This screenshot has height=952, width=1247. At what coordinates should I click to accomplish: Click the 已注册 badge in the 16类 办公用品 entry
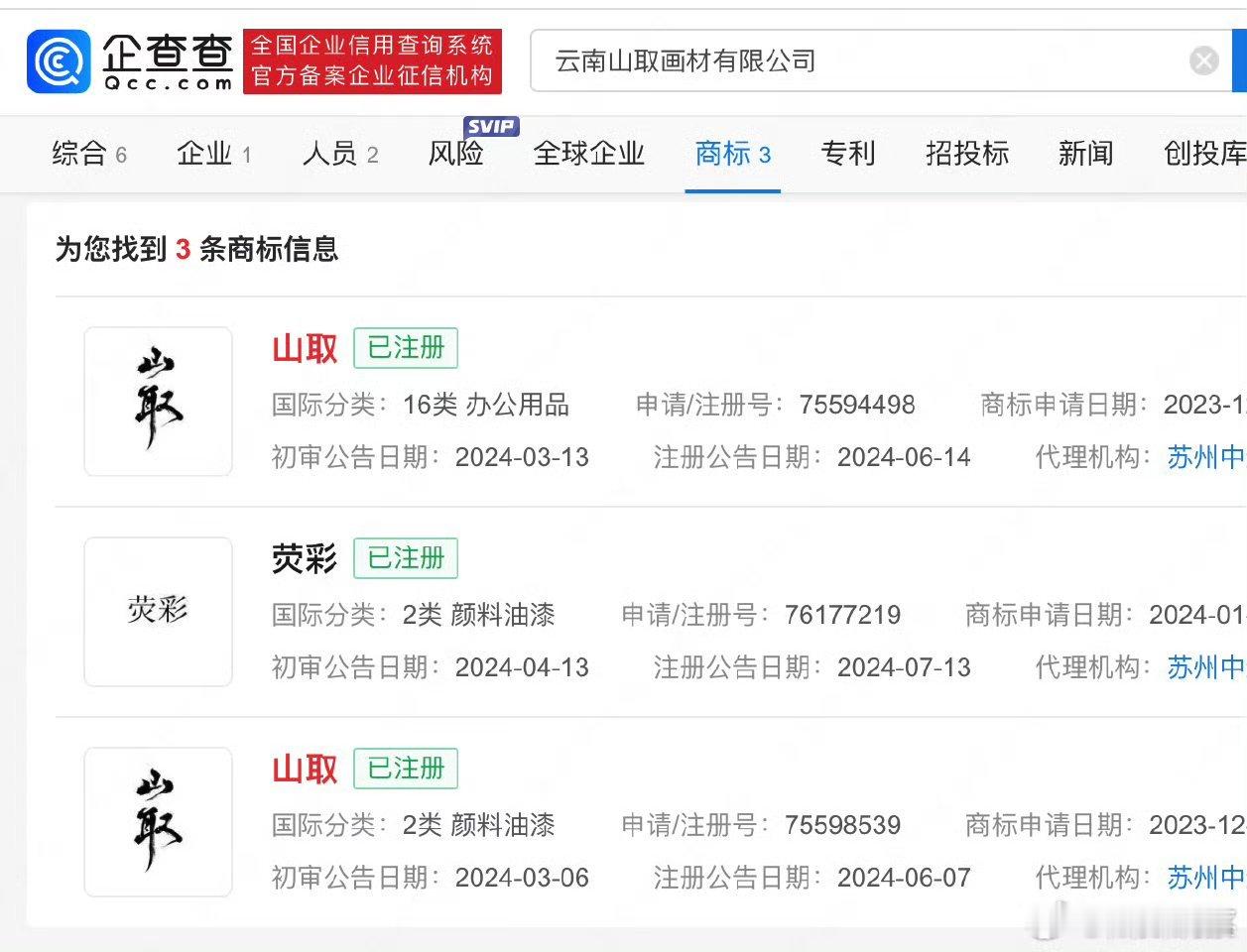(406, 348)
